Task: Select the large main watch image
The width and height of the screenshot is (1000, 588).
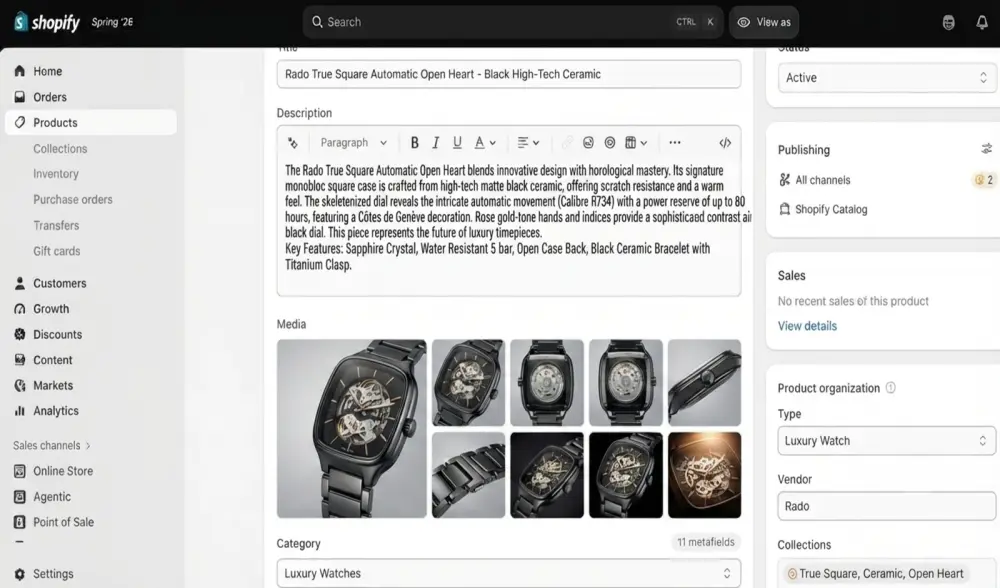Action: [351, 429]
